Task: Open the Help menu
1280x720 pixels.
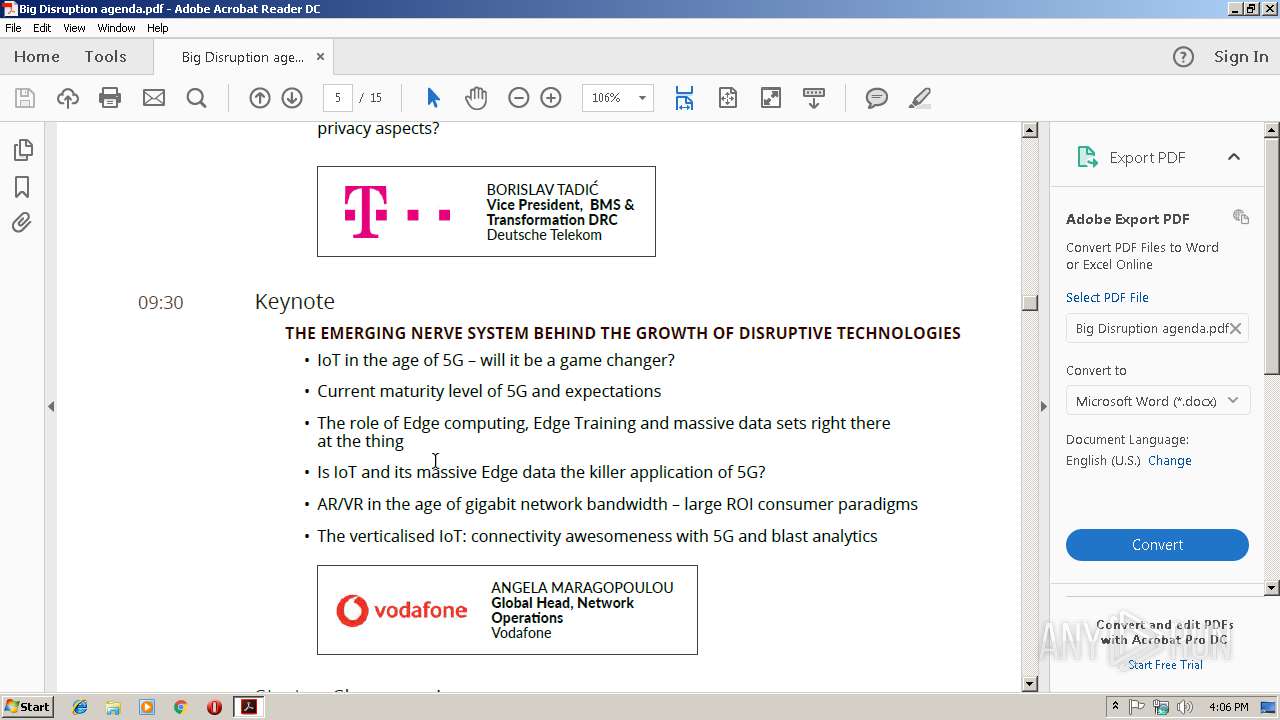Action: (x=158, y=28)
